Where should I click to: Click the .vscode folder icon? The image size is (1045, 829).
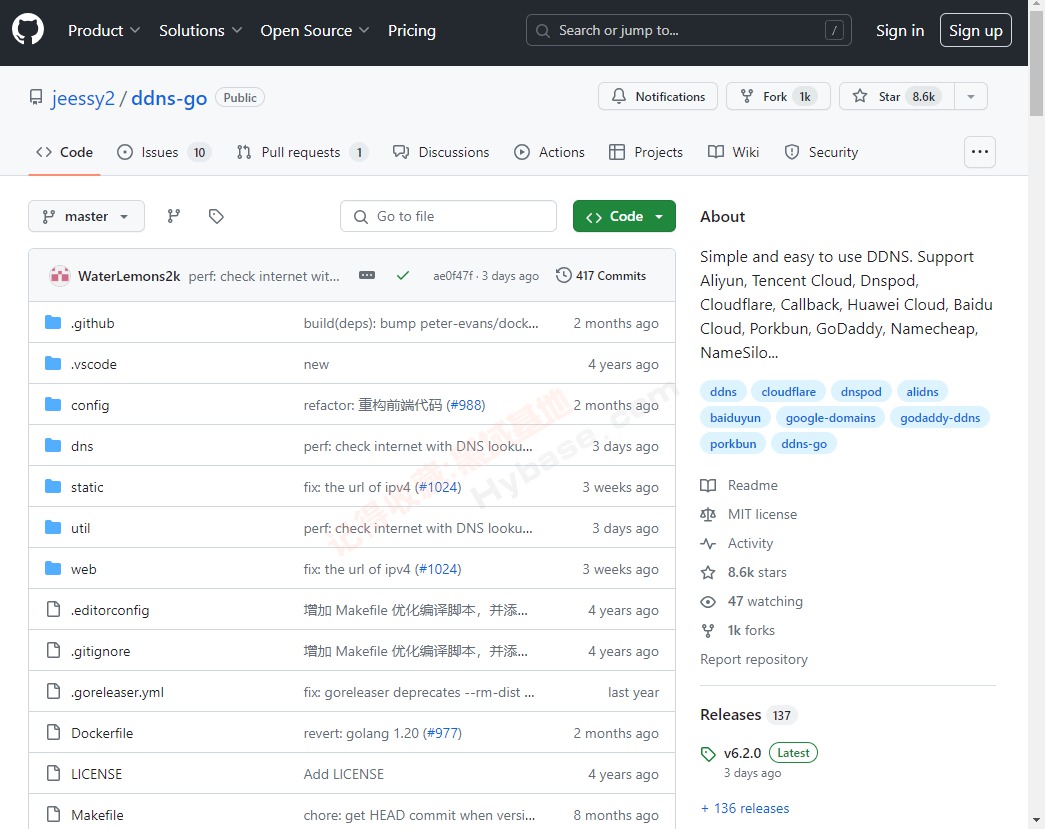point(53,364)
